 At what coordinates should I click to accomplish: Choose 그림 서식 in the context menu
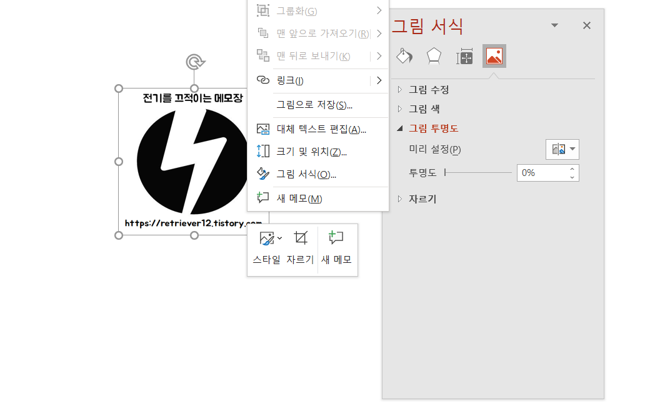click(318, 174)
